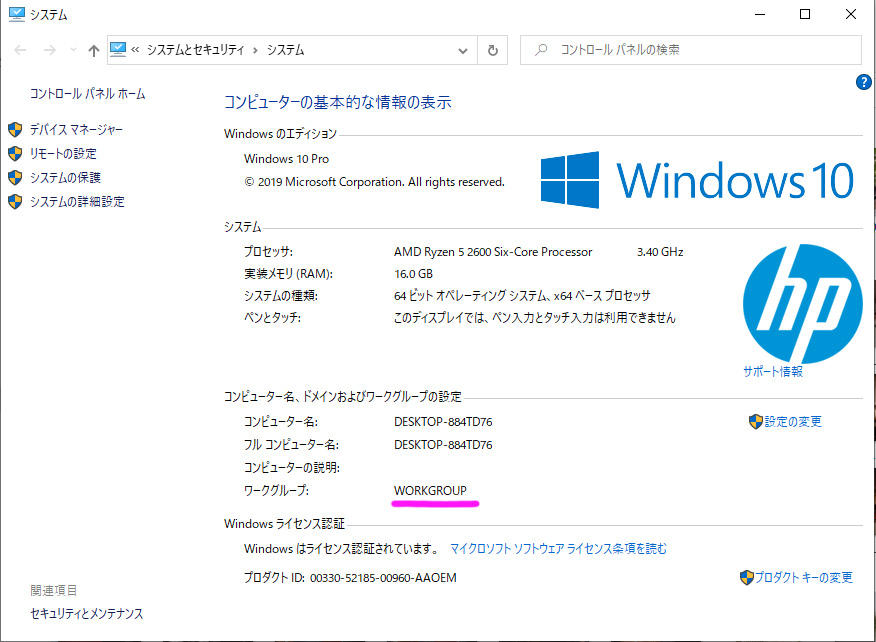Open システムの保護 link
Viewport: 876px width, 642px height.
(65, 178)
